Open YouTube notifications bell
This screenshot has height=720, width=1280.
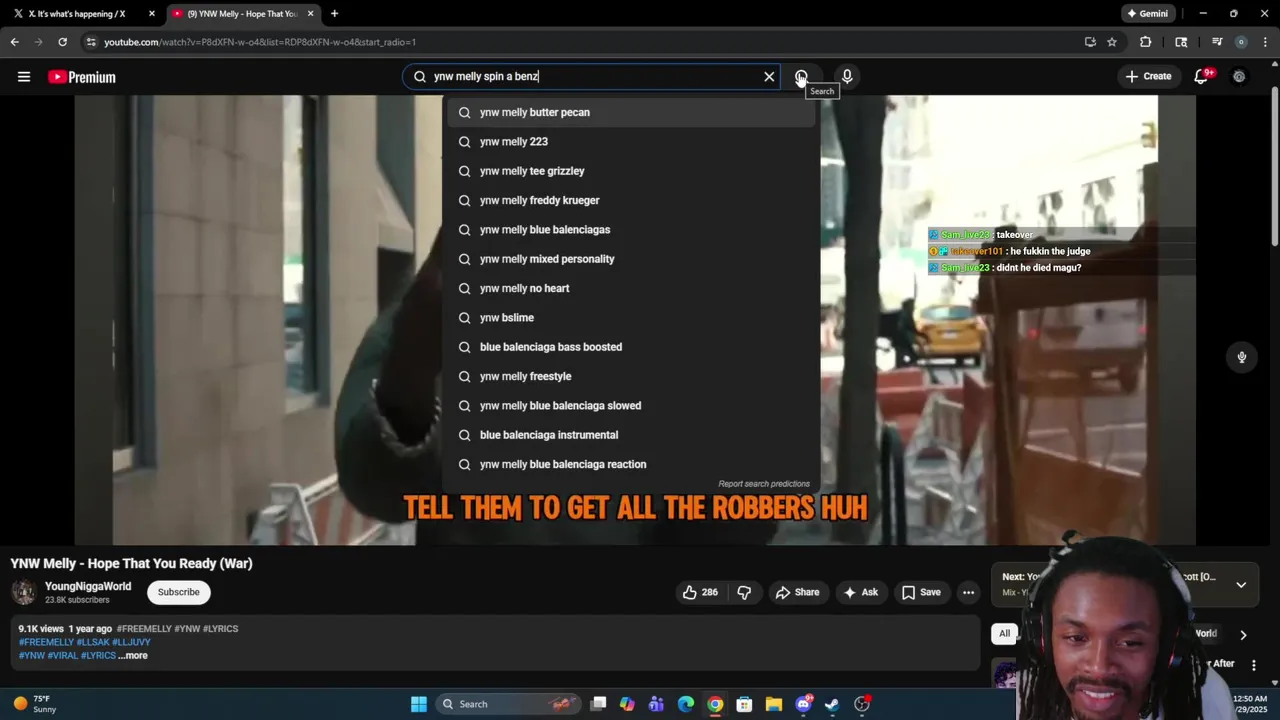click(1202, 77)
